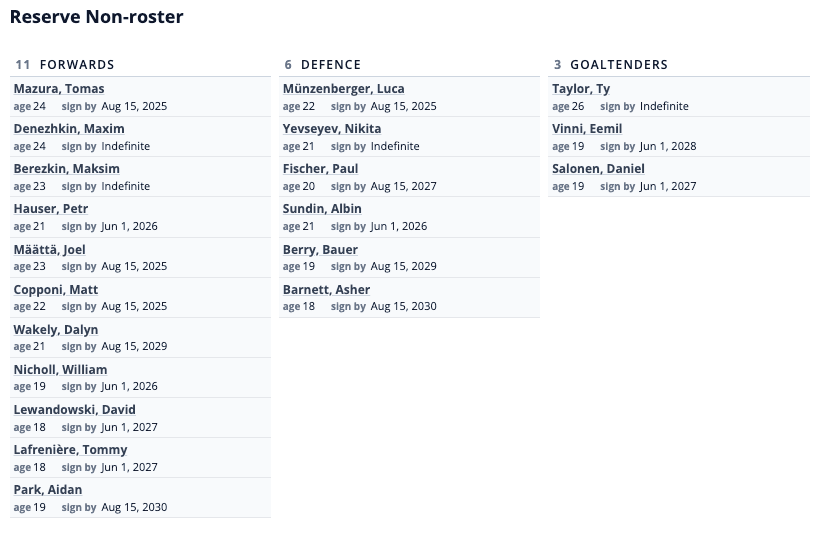Open Albin Sundin's player page
The height and width of the screenshot is (535, 819).
pyautogui.click(x=322, y=209)
